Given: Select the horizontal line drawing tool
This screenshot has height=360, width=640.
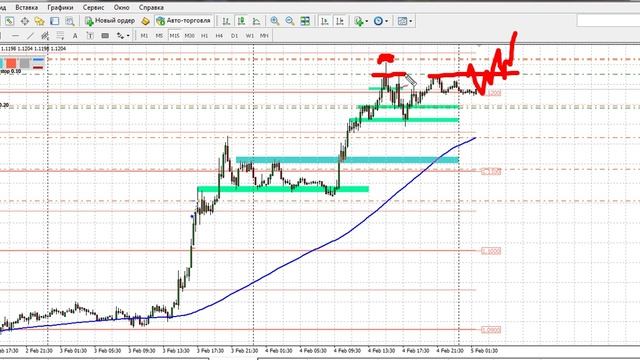Looking at the screenshot, I should [x=16, y=36].
